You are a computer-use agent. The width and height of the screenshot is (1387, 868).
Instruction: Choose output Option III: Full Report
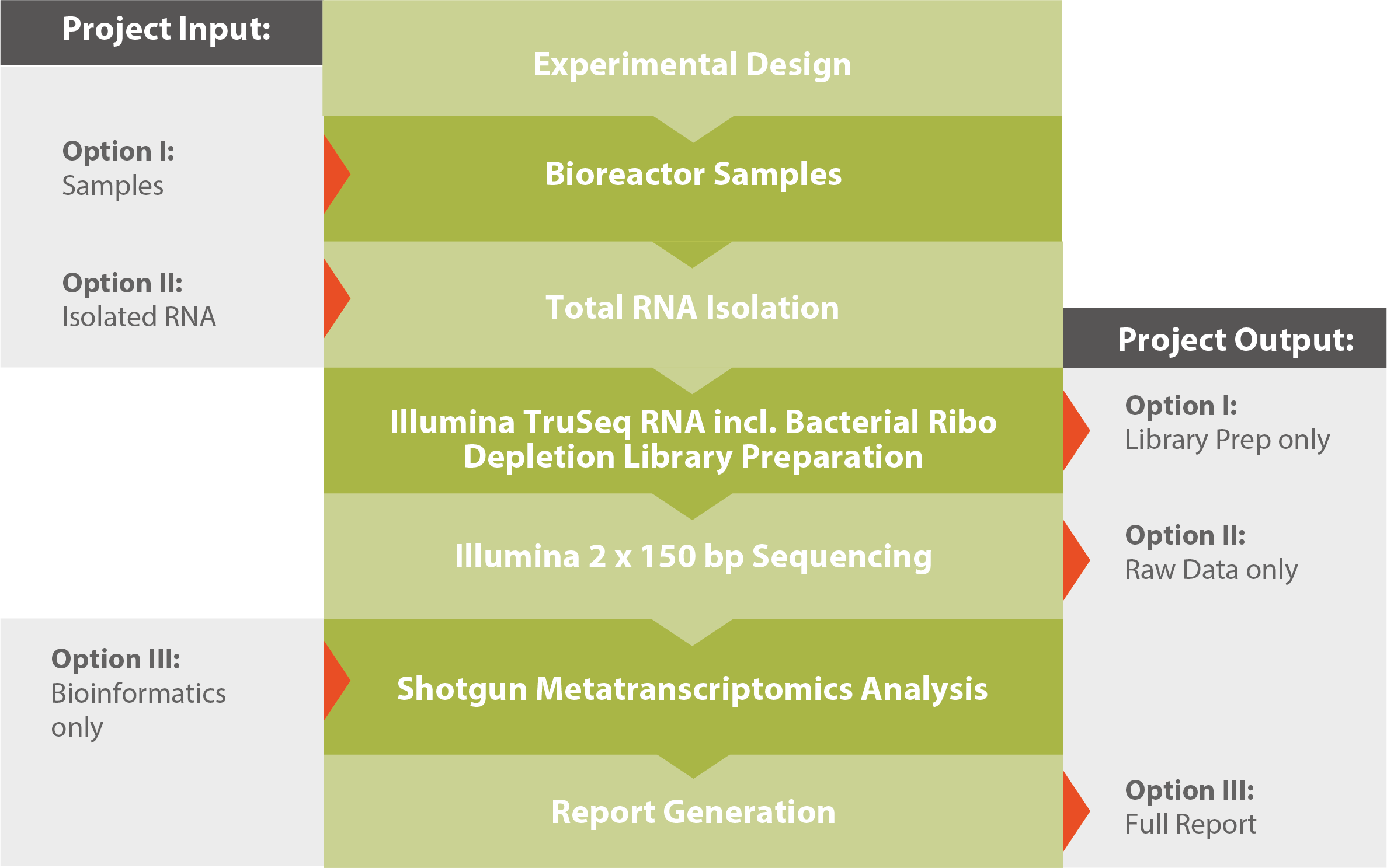[x=1190, y=807]
